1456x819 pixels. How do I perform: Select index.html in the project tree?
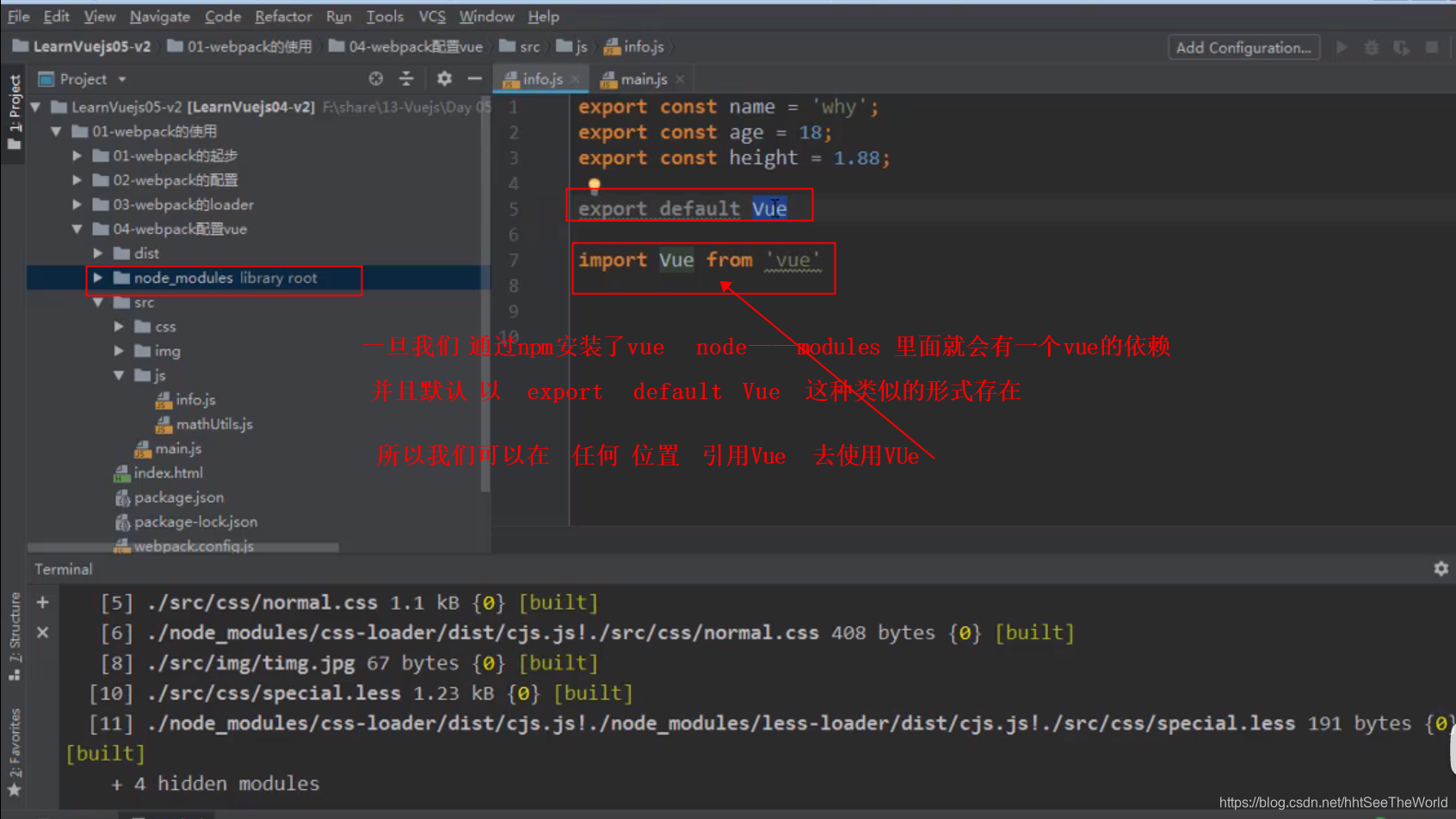point(158,473)
